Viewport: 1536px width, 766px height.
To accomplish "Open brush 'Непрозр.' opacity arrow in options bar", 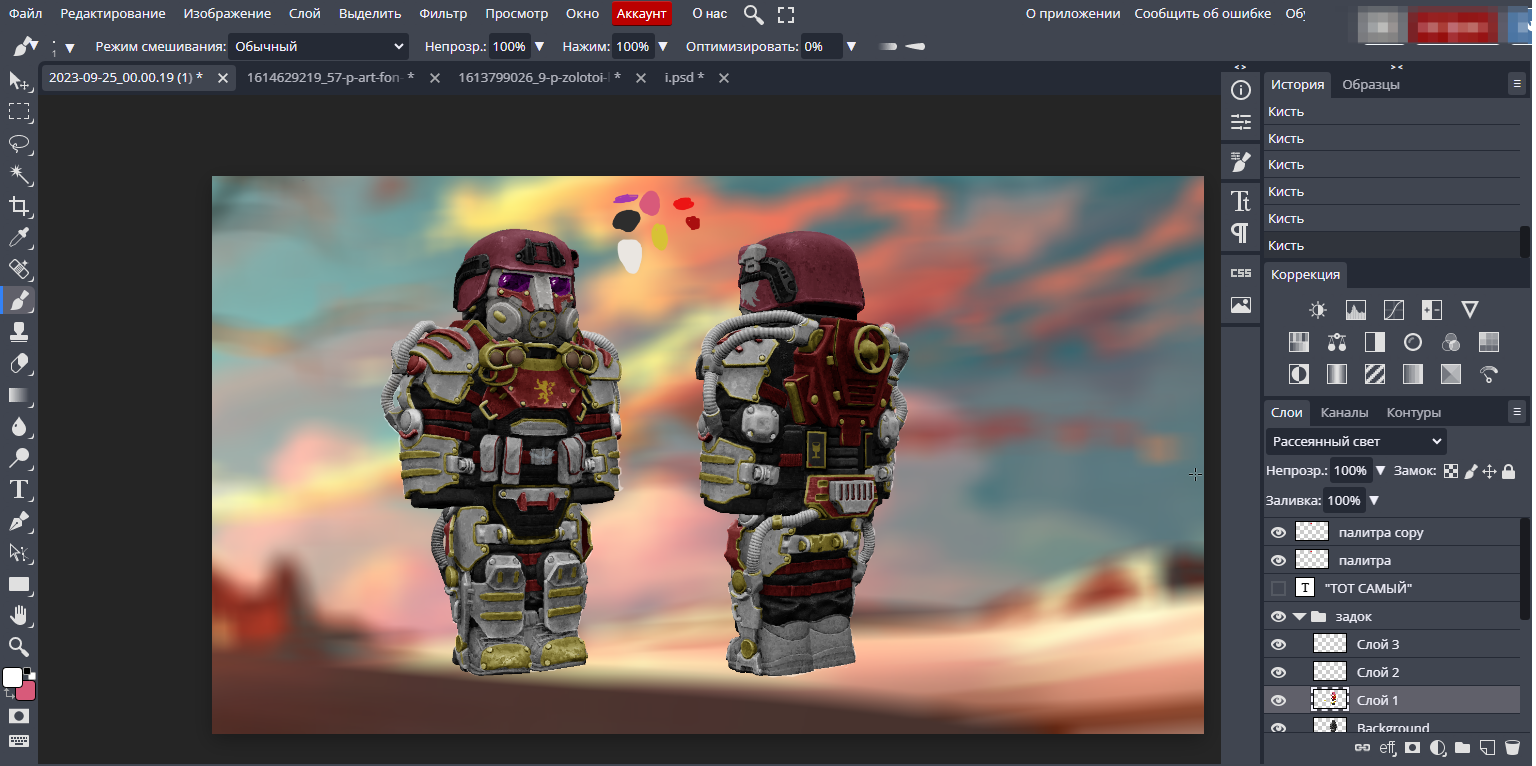I will pos(540,46).
